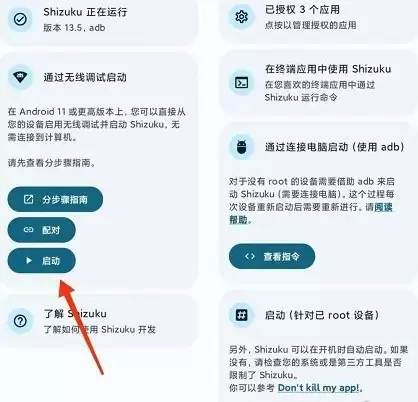Tap the checkmark status icon beside Shizuku 正在运行

coord(20,20)
